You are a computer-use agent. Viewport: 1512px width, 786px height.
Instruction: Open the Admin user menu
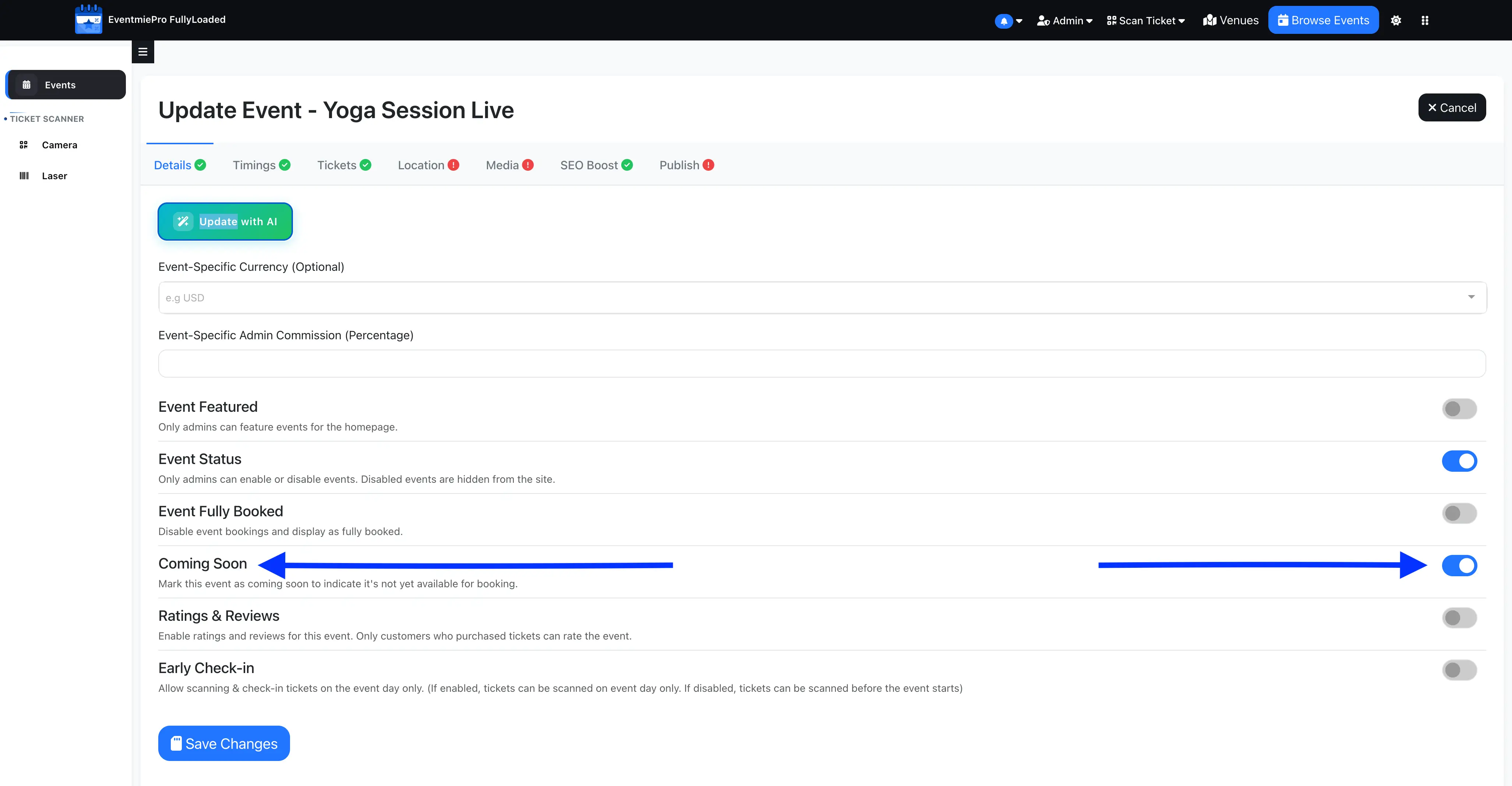[x=1064, y=21]
